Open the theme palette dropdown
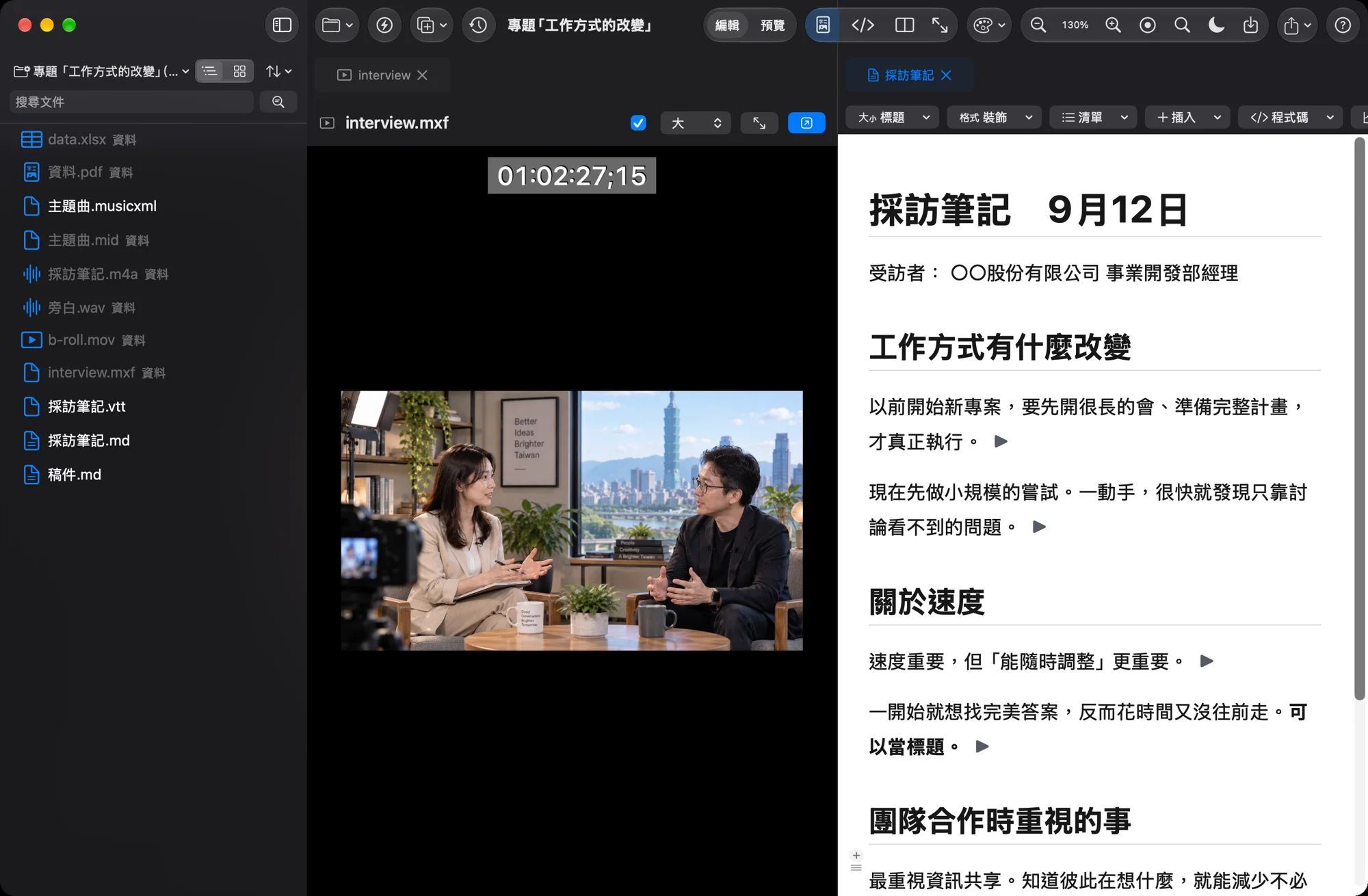 (x=989, y=25)
